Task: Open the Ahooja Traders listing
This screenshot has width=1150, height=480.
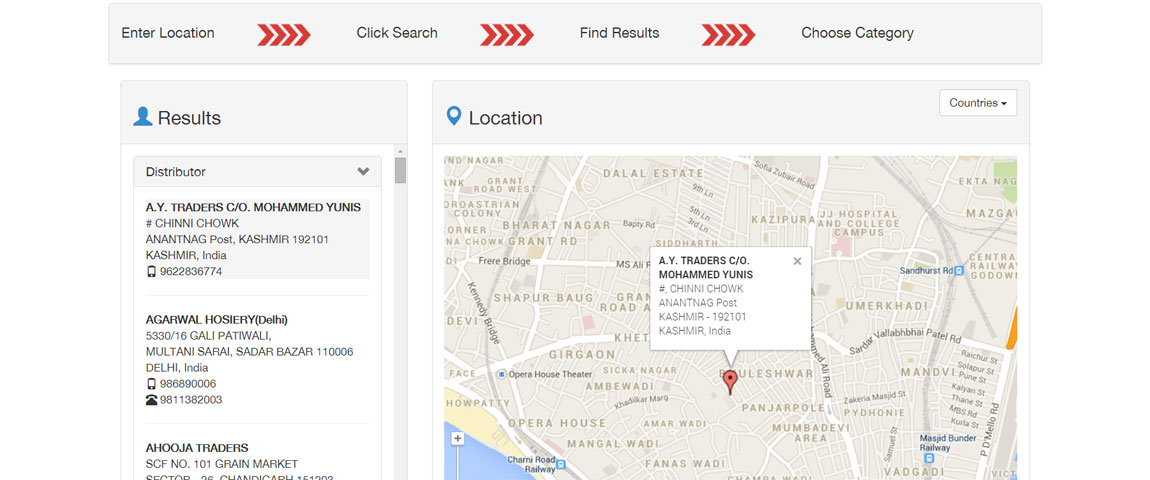Action: tap(197, 448)
